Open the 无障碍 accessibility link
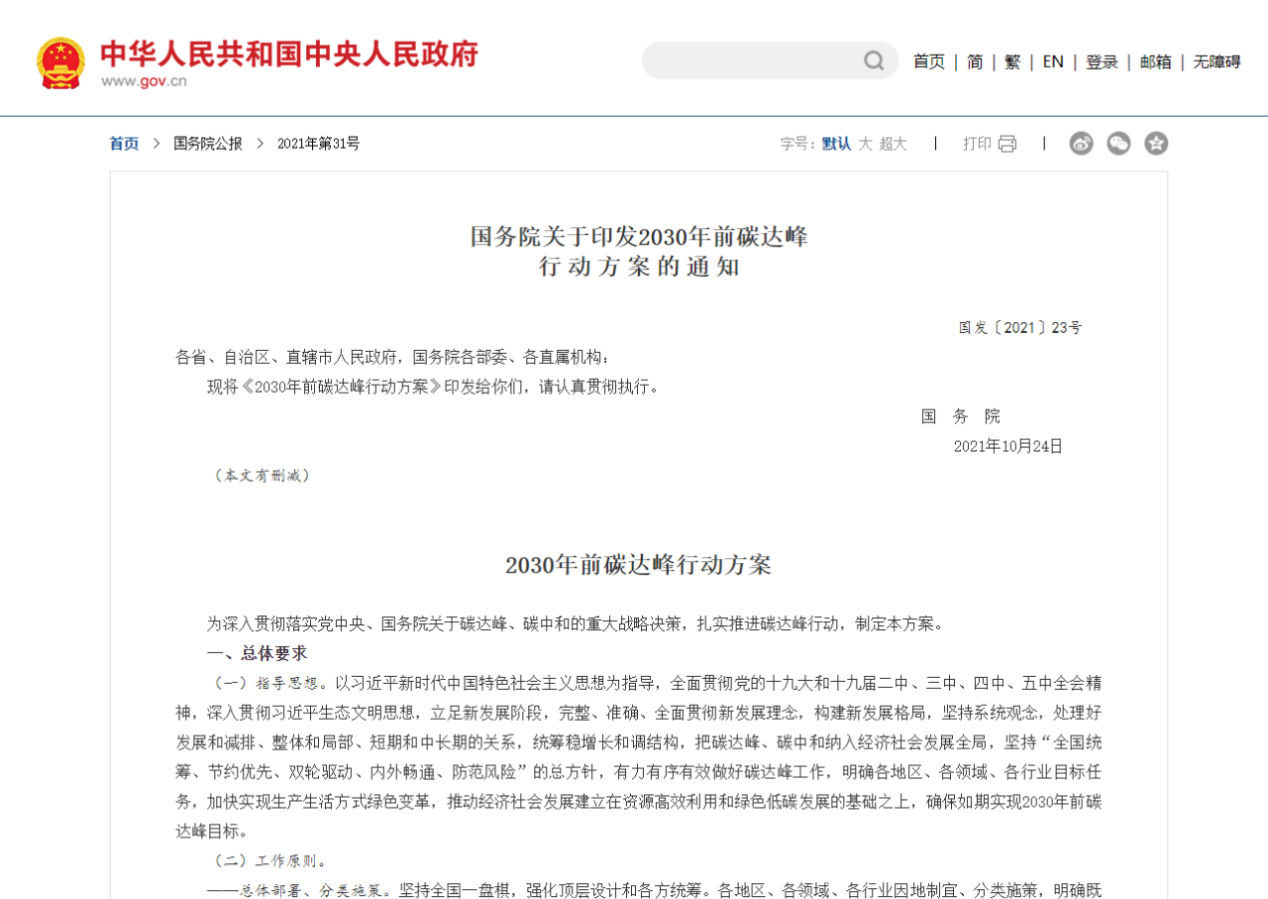This screenshot has height=899, width=1268. (1216, 62)
